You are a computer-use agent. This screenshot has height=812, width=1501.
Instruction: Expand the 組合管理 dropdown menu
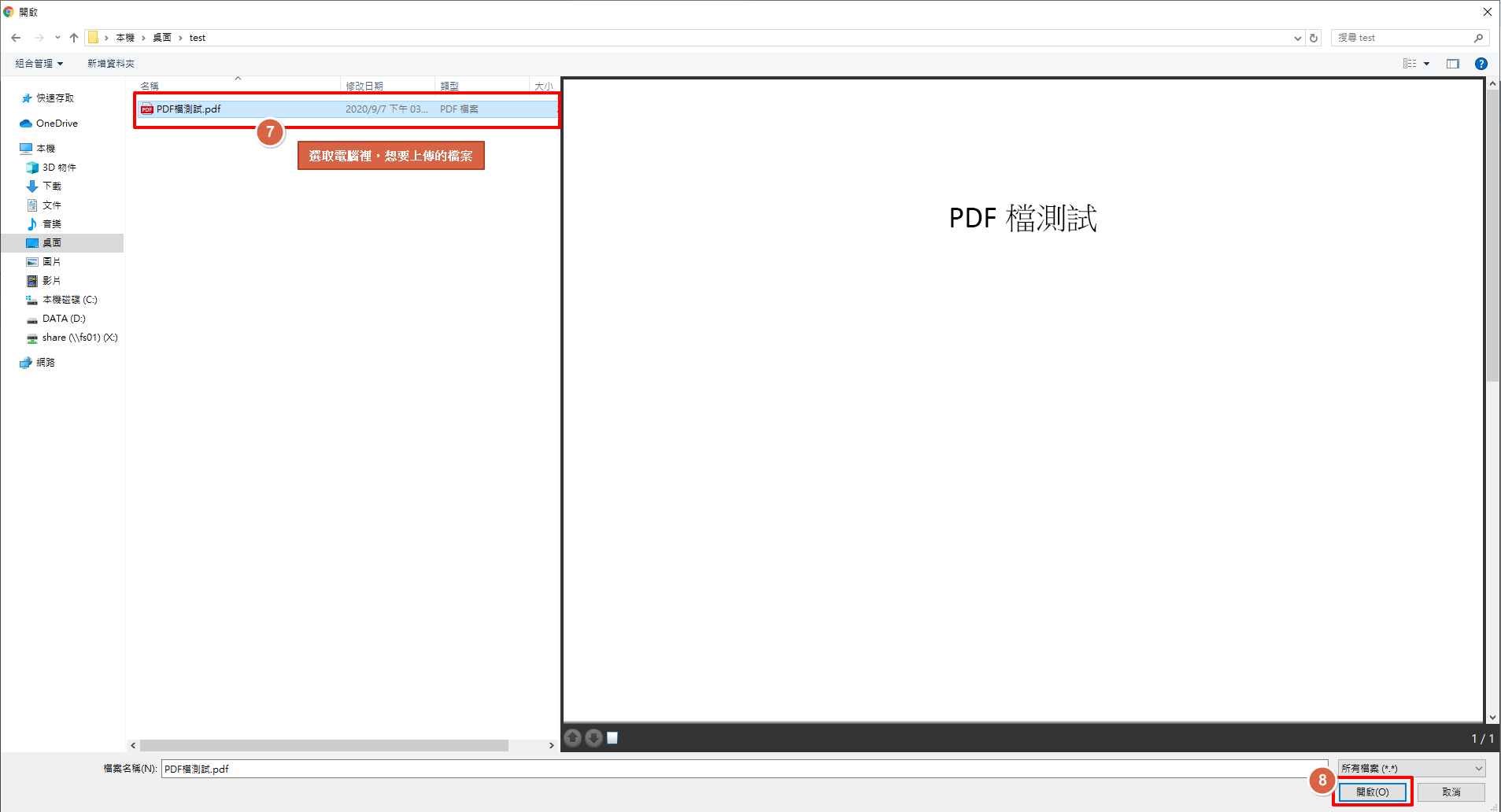[x=39, y=64]
